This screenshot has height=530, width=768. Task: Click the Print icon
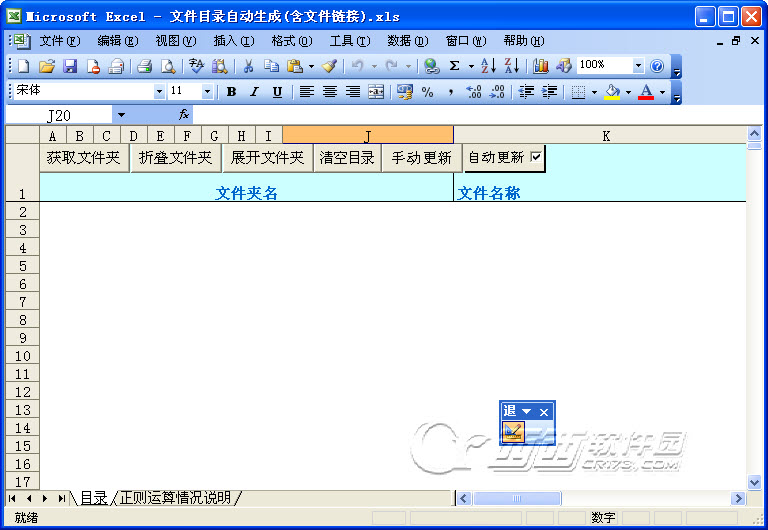click(144, 66)
